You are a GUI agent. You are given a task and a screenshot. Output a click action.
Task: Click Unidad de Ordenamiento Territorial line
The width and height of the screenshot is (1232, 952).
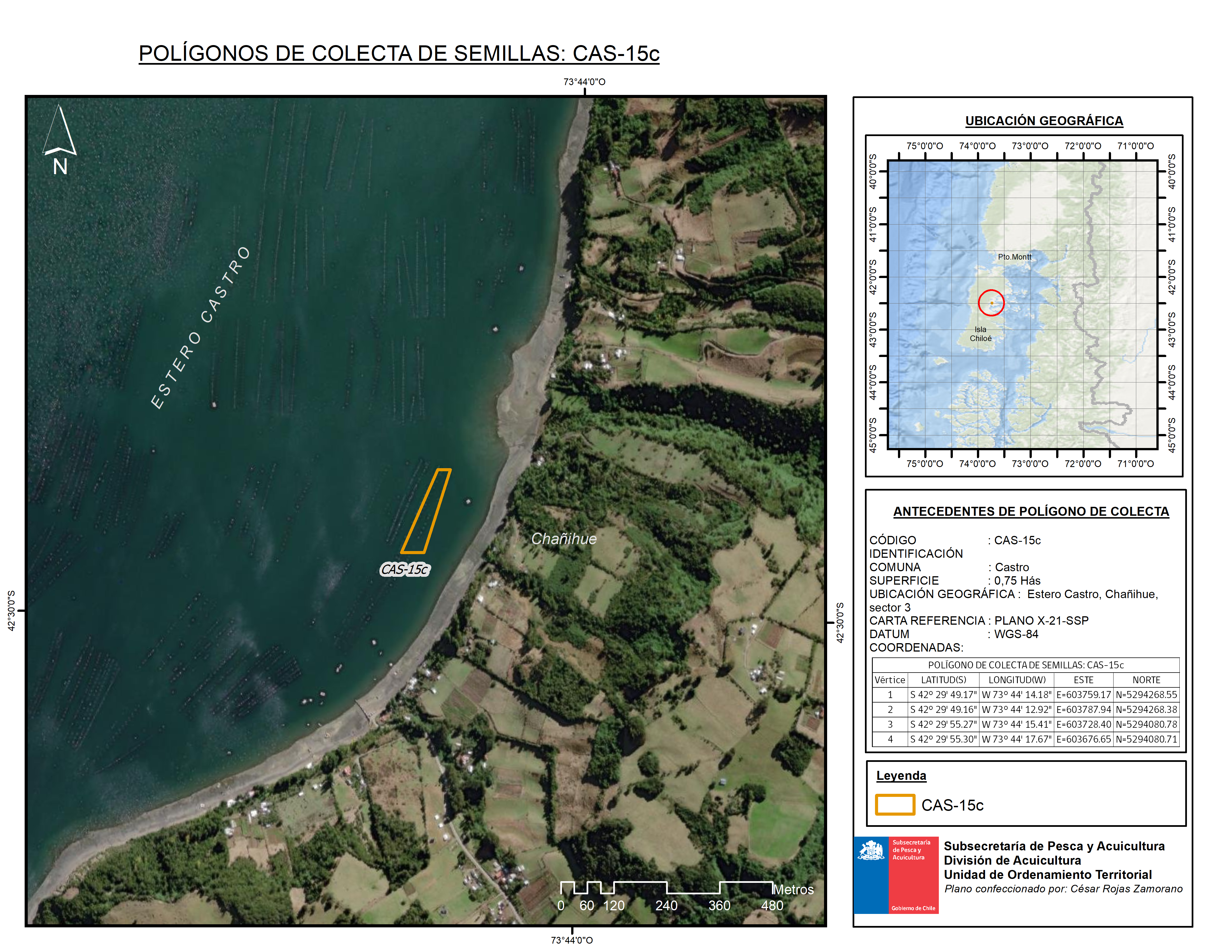[1047, 875]
